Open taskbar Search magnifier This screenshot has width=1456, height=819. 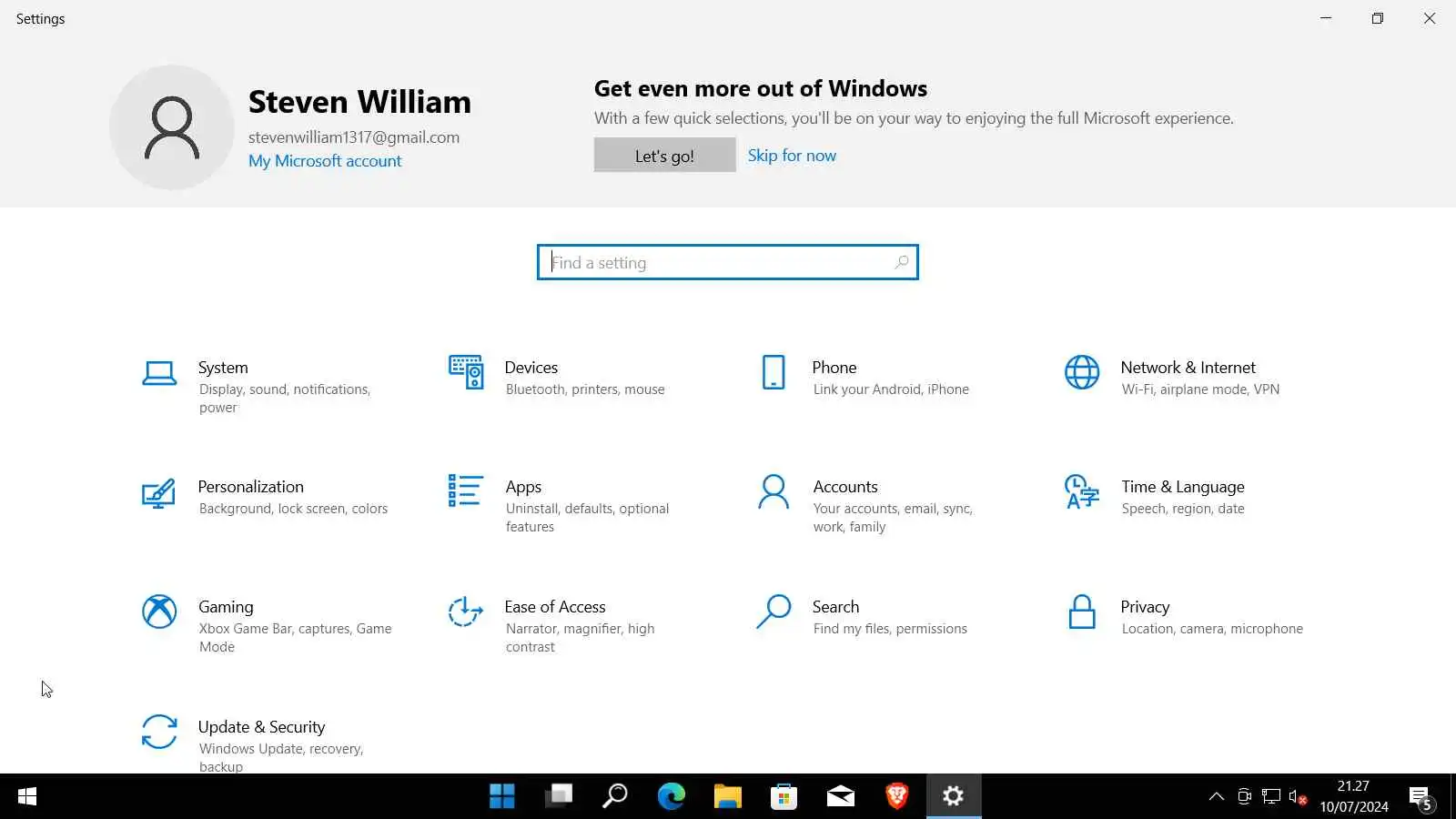point(615,796)
